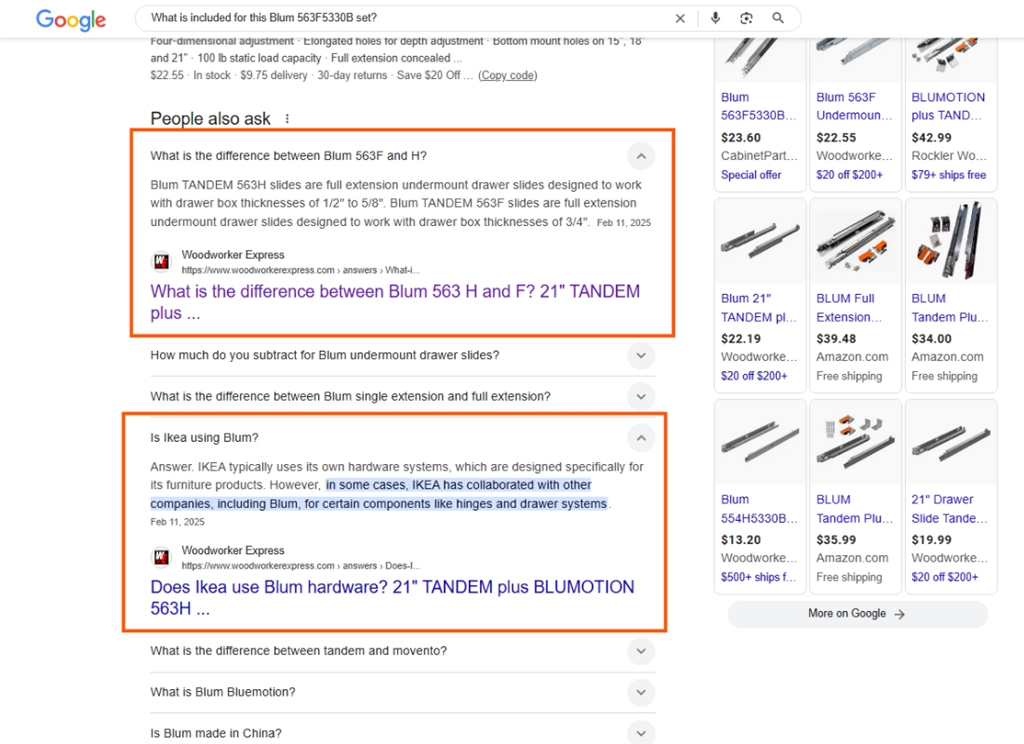The image size is (1024, 744).
Task: Click the Blum 21" TANDEM product thumbnail
Action: click(x=760, y=241)
